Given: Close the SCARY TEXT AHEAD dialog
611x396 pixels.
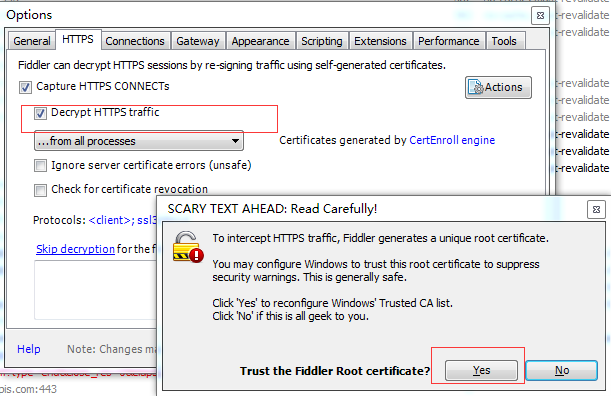Looking at the screenshot, I should coord(596,210).
